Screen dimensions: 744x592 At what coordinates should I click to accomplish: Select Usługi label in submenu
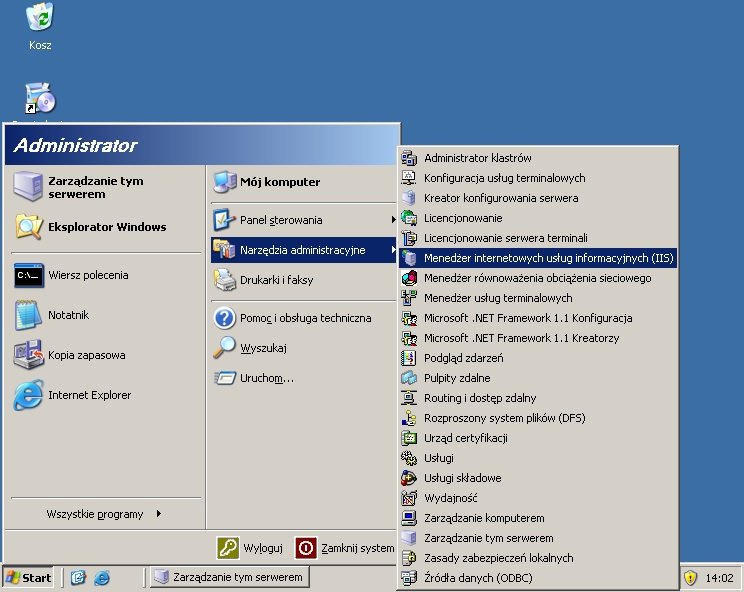coord(439,458)
